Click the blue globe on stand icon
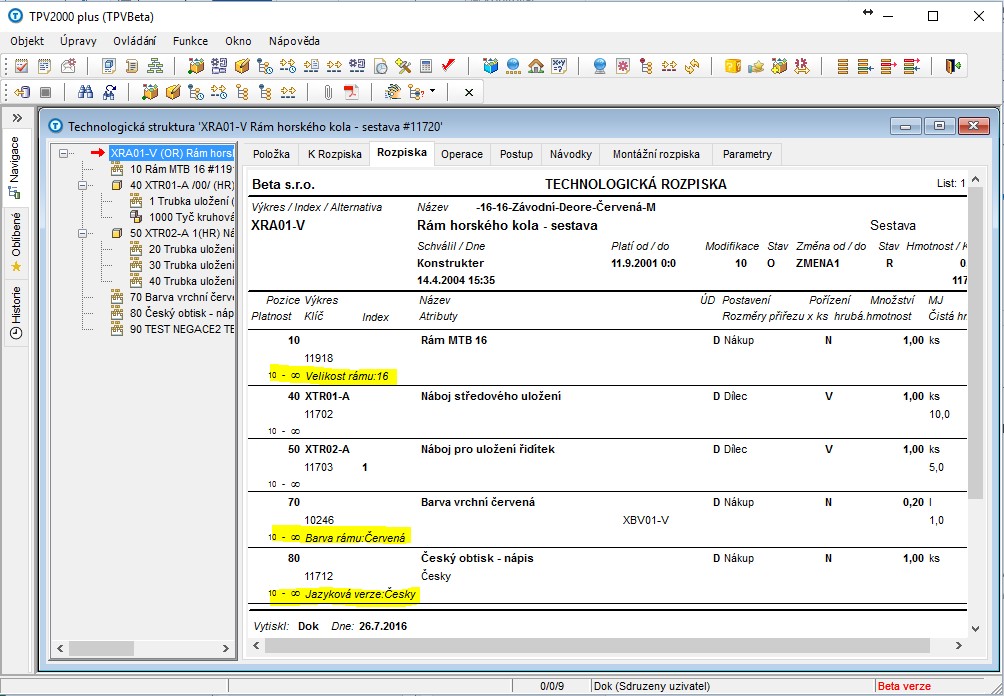This screenshot has width=1004, height=696. tap(600, 65)
